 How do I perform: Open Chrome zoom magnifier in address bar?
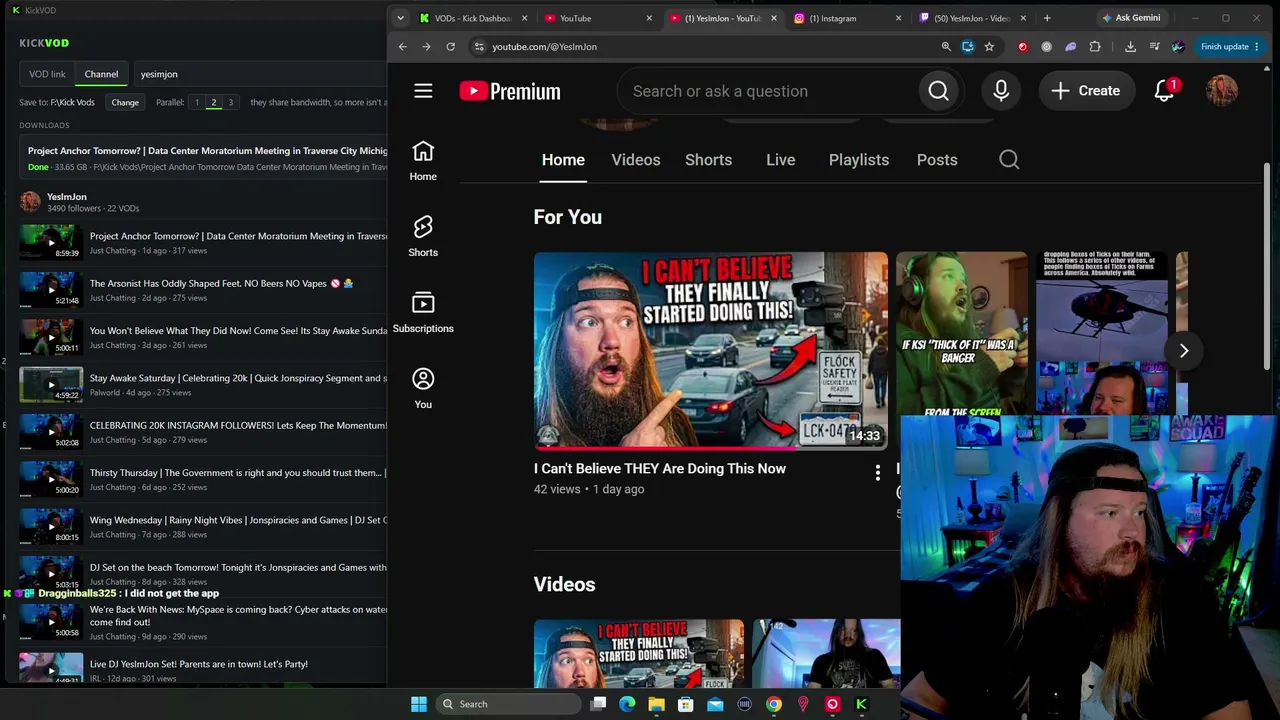click(x=946, y=47)
